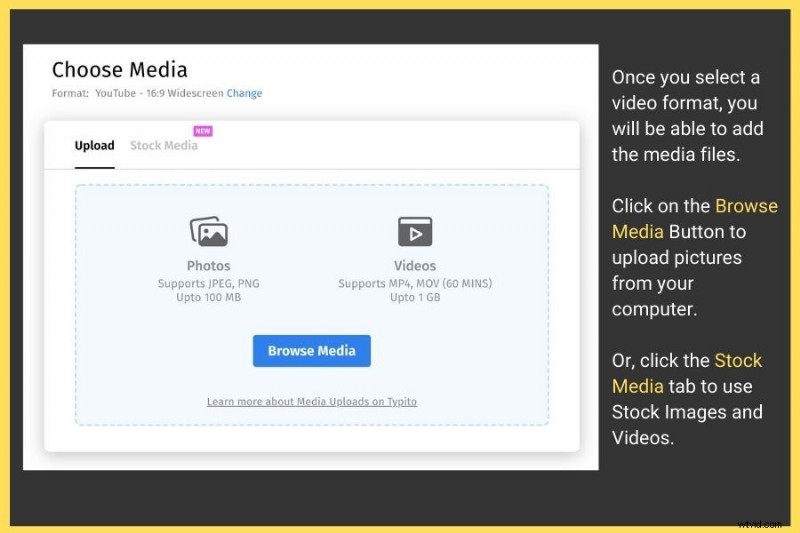Click the Photos stacked-images icon

(209, 231)
